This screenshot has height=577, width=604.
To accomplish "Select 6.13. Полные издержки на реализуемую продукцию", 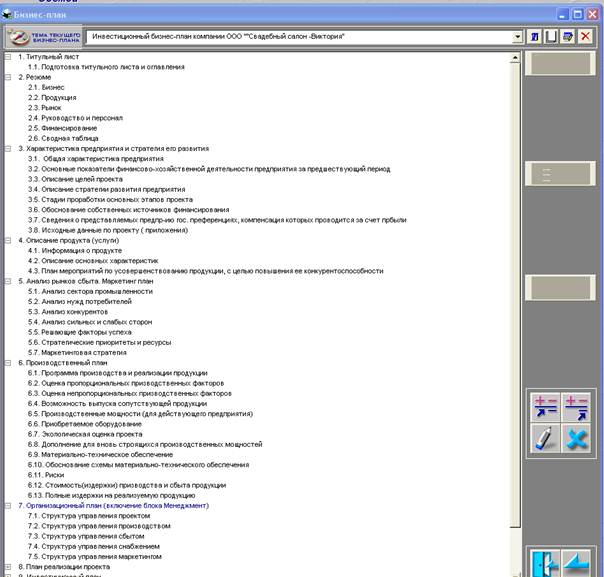I will pos(111,496).
